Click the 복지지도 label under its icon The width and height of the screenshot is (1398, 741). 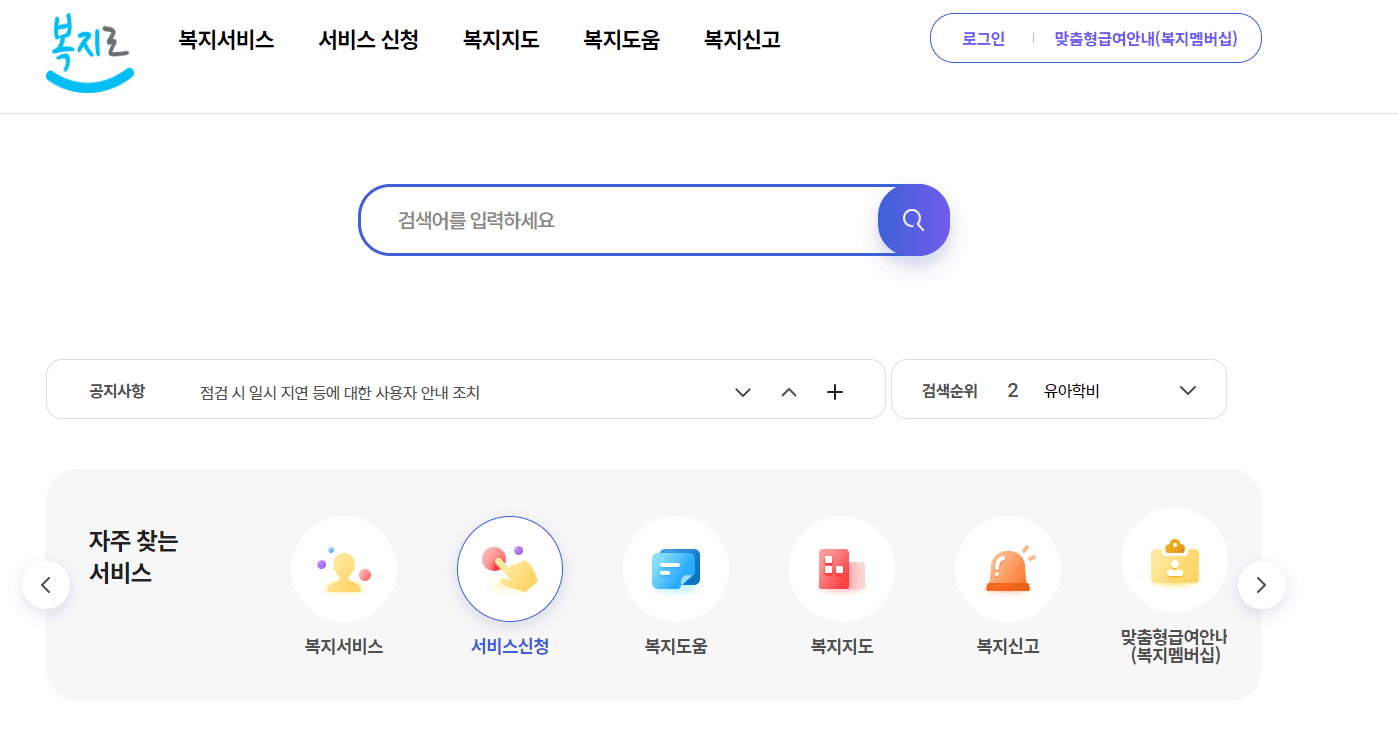point(842,647)
